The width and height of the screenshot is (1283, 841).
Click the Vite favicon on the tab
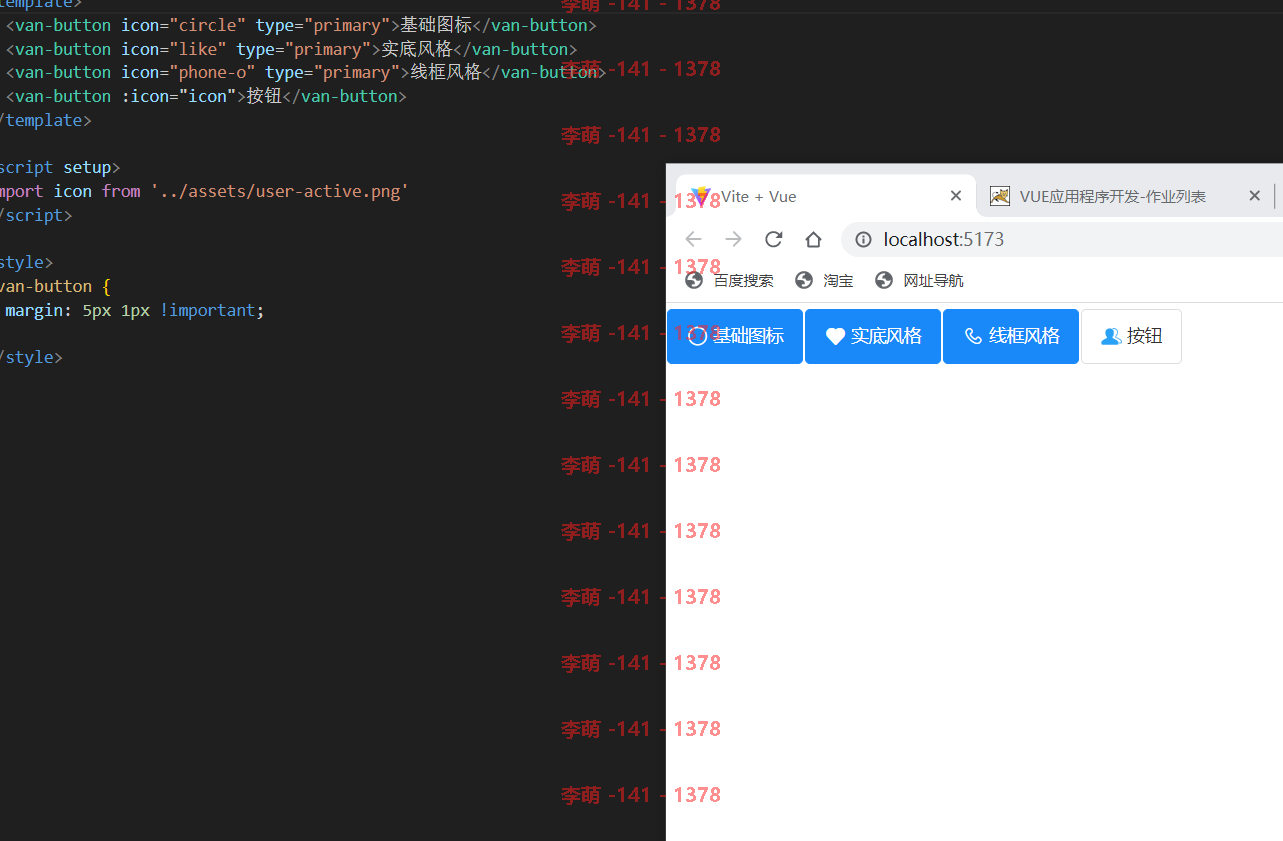click(700, 196)
